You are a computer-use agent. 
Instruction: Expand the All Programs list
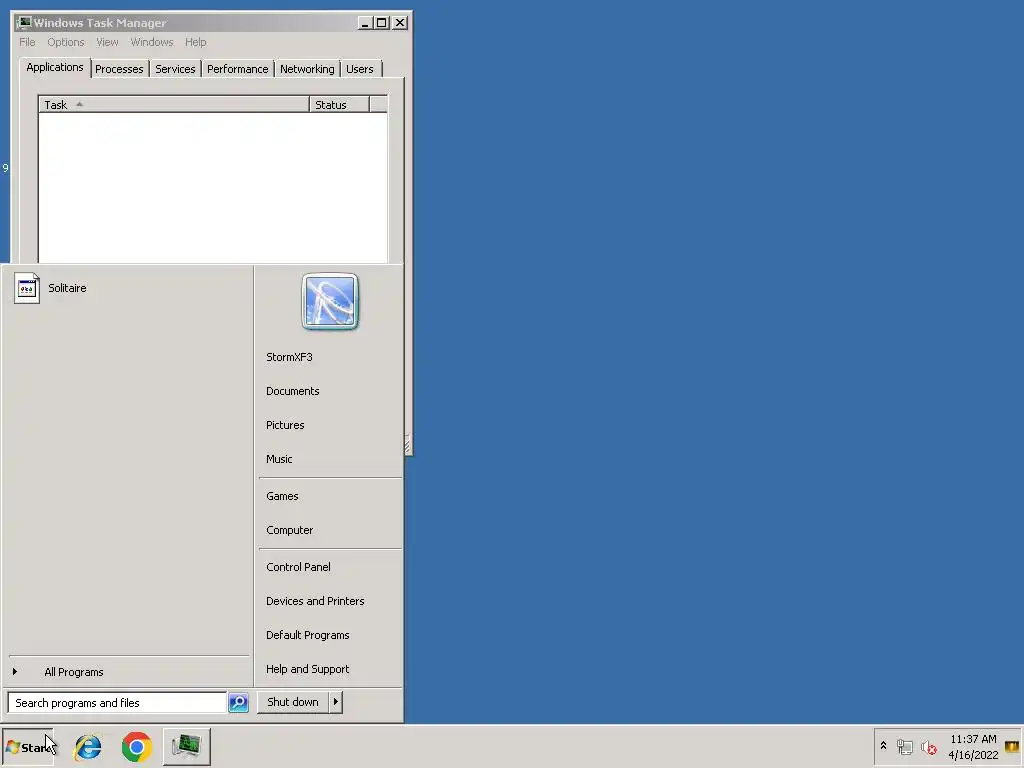click(74, 672)
